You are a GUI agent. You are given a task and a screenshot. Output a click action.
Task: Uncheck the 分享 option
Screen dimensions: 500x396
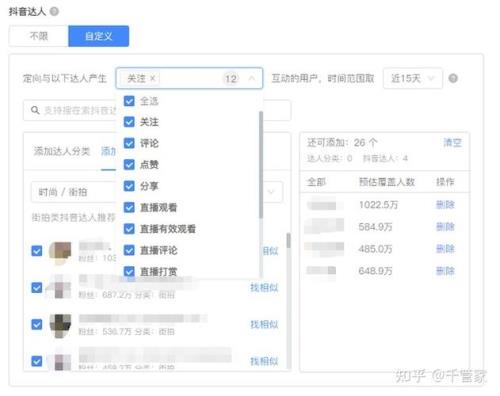click(x=129, y=186)
